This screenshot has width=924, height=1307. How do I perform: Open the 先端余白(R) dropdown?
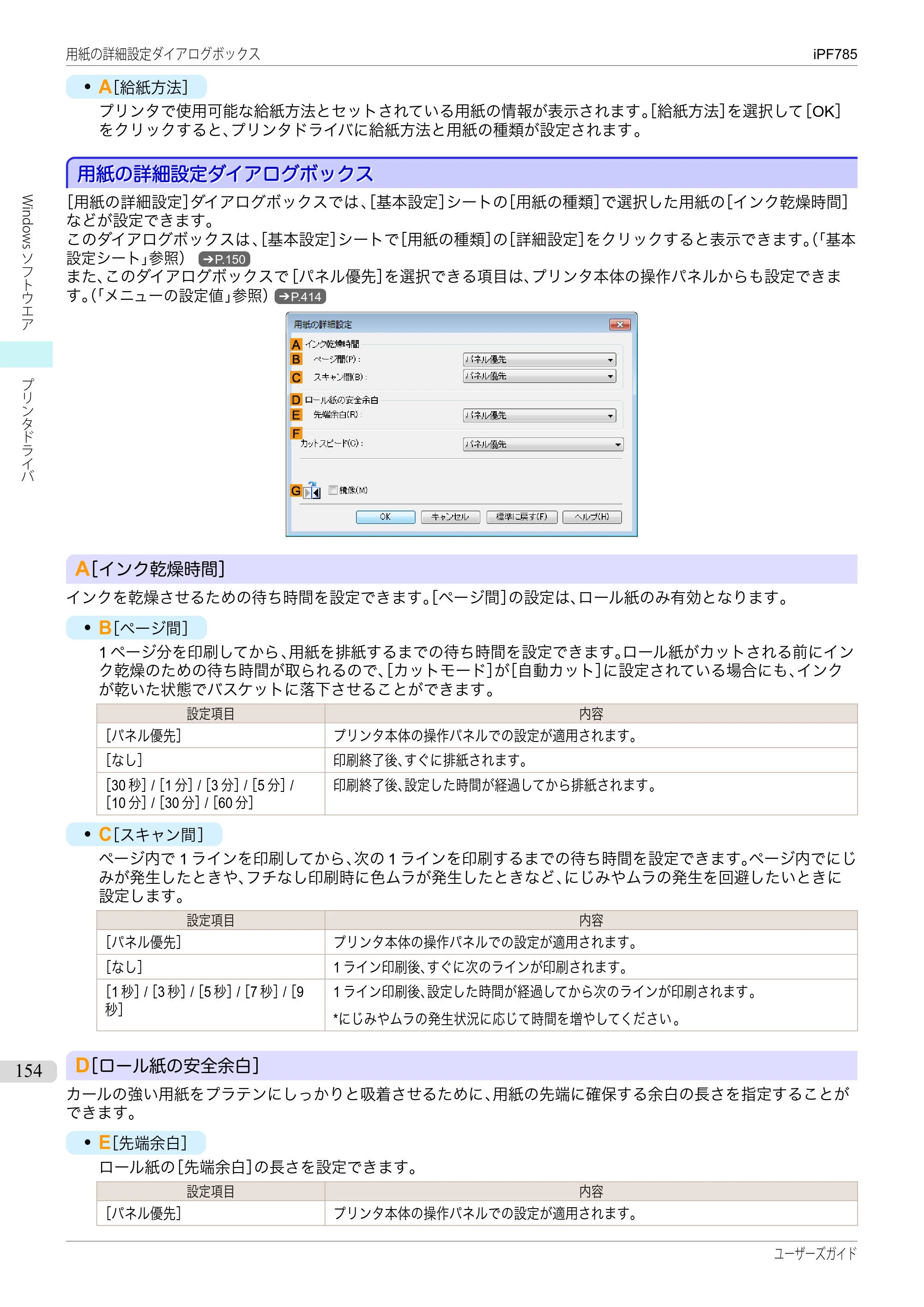point(539,415)
